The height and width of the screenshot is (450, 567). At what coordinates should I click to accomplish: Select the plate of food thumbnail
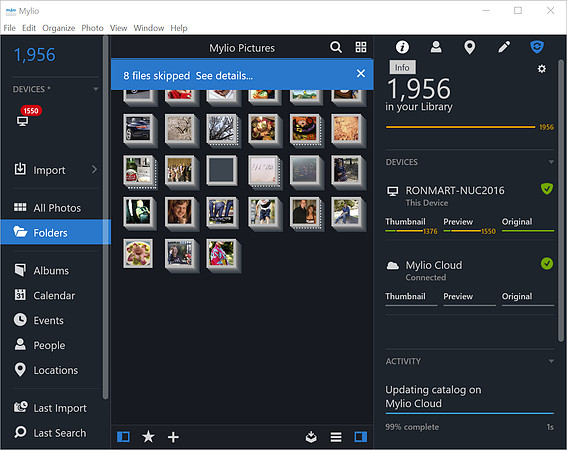pos(138,253)
